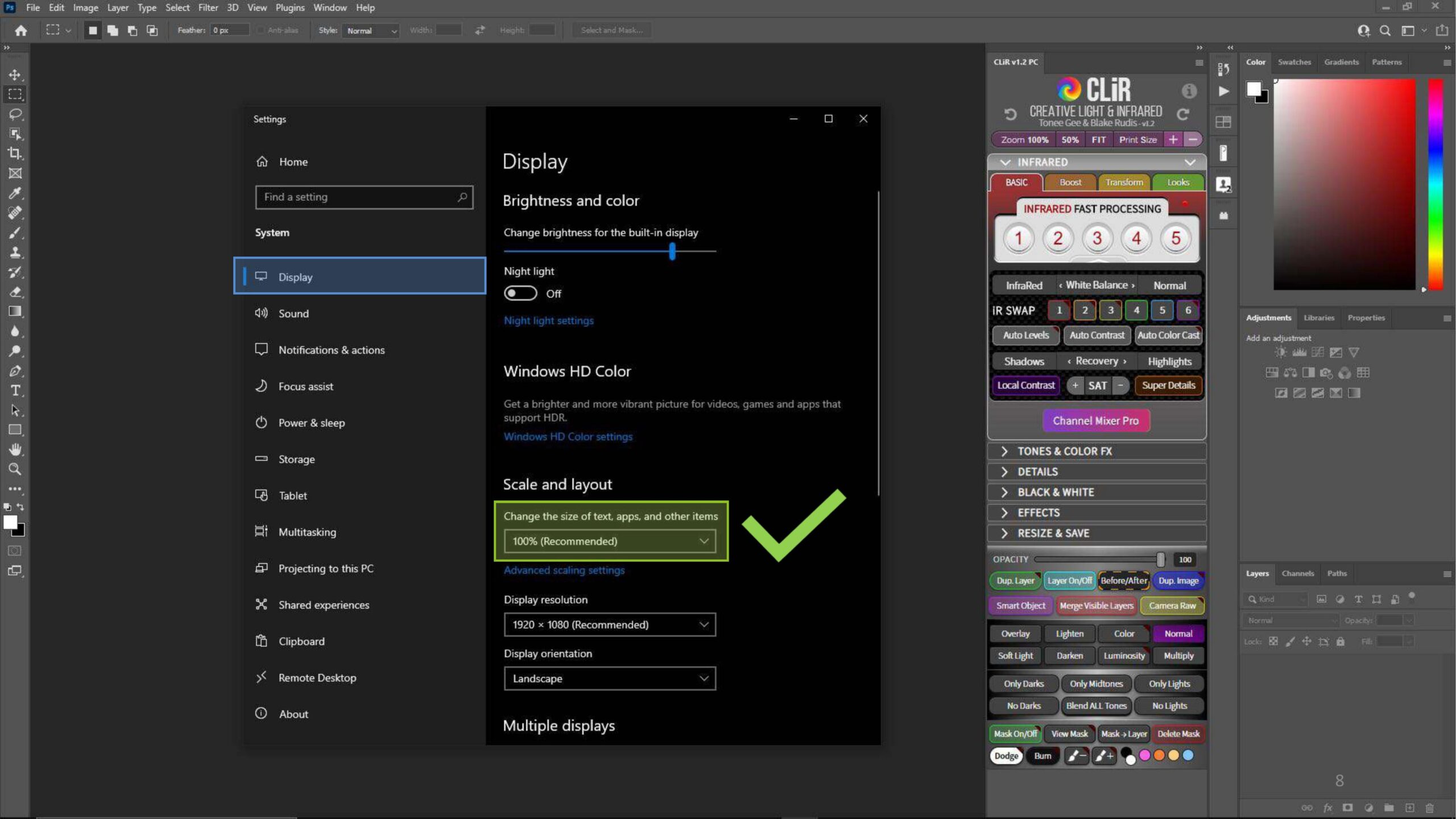This screenshot has height=819, width=1456.
Task: Toggle CLiR Mask On/Off button
Action: click(1015, 734)
